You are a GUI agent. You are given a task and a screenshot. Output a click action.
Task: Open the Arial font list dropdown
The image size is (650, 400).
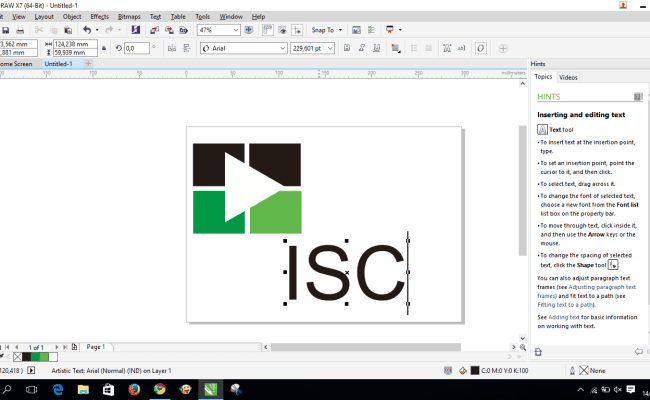point(283,48)
